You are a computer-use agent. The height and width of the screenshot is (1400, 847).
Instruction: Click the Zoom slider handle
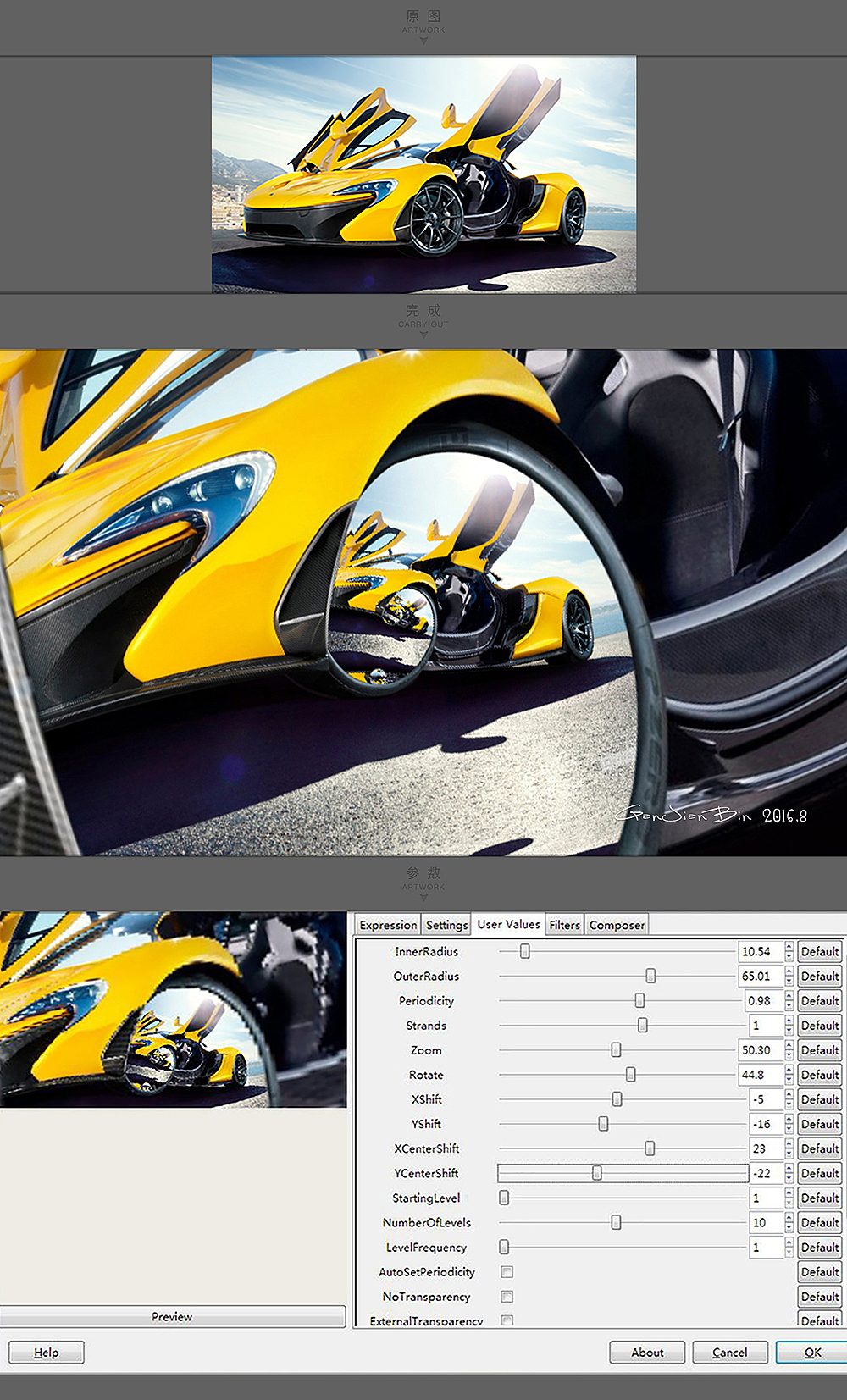click(x=616, y=1049)
